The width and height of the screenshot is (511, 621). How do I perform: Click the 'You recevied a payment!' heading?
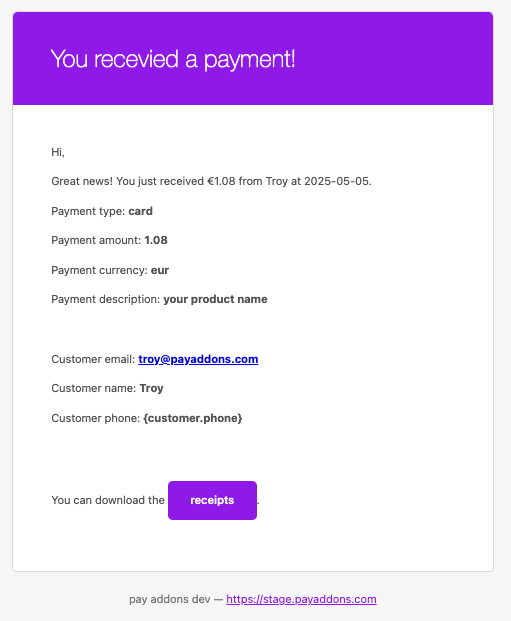pos(173,59)
